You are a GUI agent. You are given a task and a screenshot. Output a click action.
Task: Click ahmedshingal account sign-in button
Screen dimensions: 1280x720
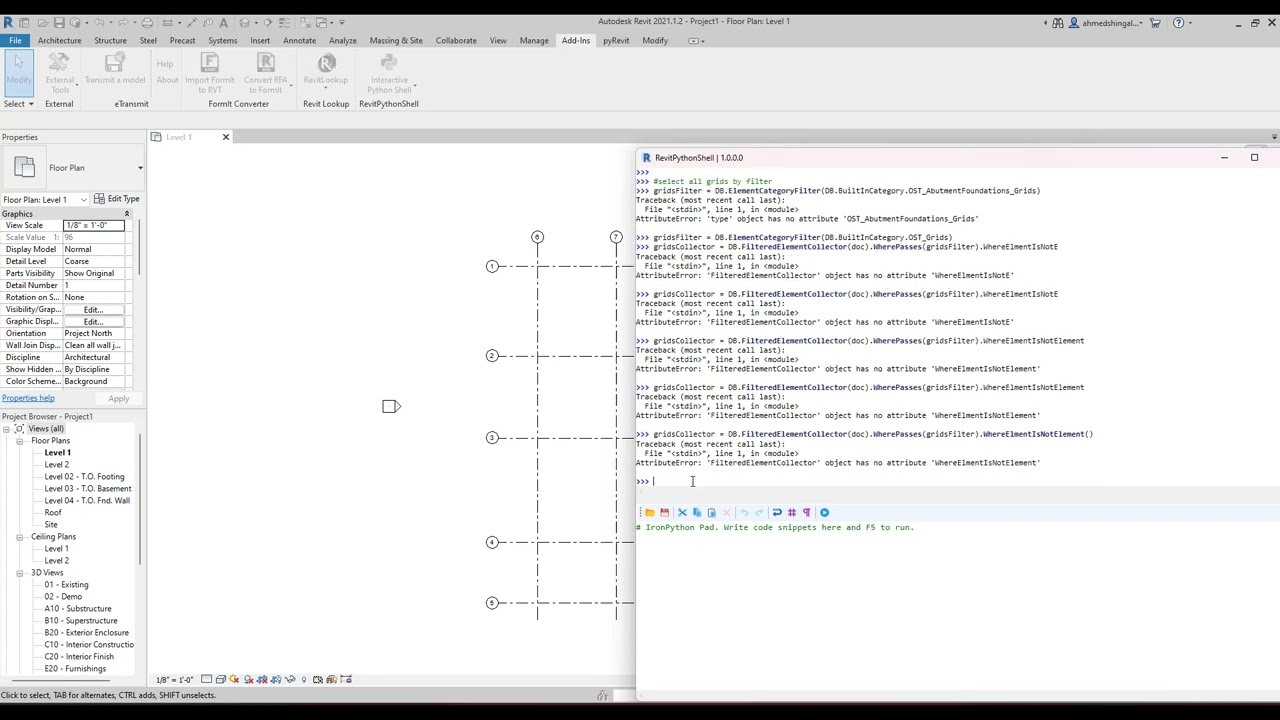[x=1105, y=22]
